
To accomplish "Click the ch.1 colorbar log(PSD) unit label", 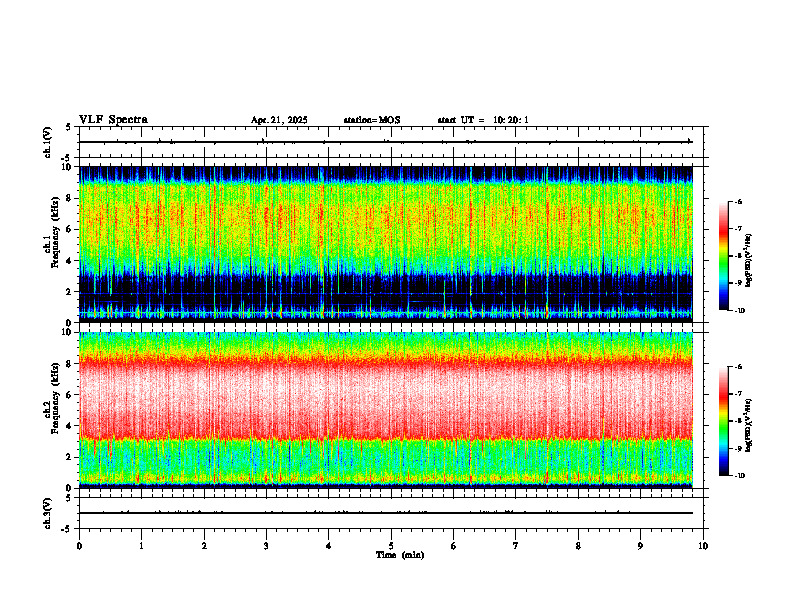I will (x=749, y=261).
